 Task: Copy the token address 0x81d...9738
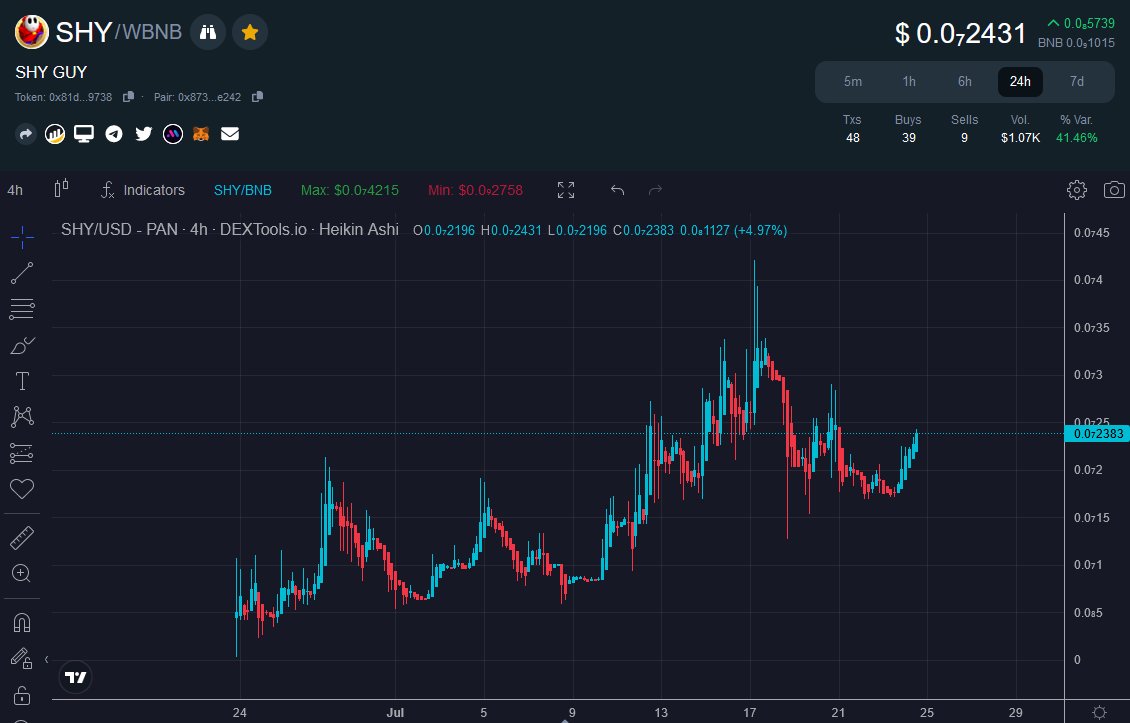click(x=128, y=97)
